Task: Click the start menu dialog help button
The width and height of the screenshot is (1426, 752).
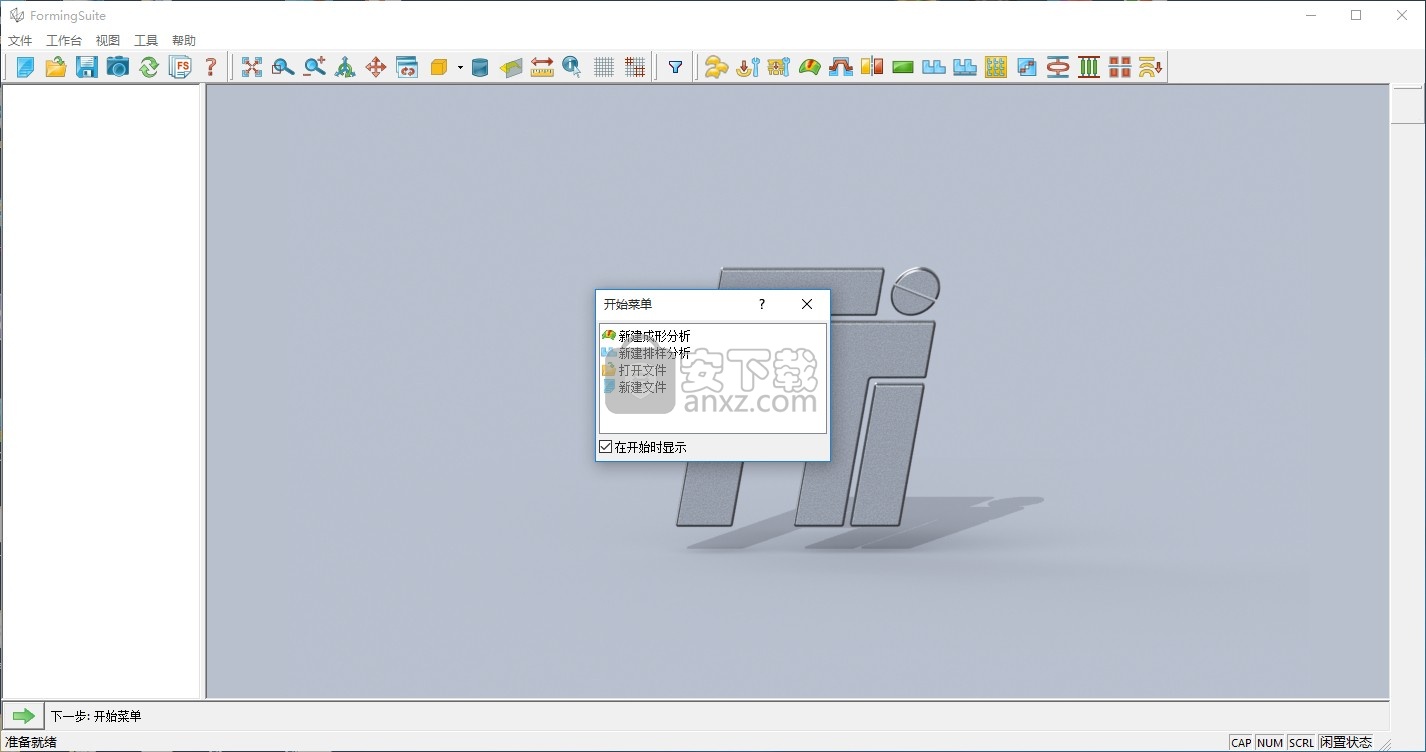Action: click(762, 304)
